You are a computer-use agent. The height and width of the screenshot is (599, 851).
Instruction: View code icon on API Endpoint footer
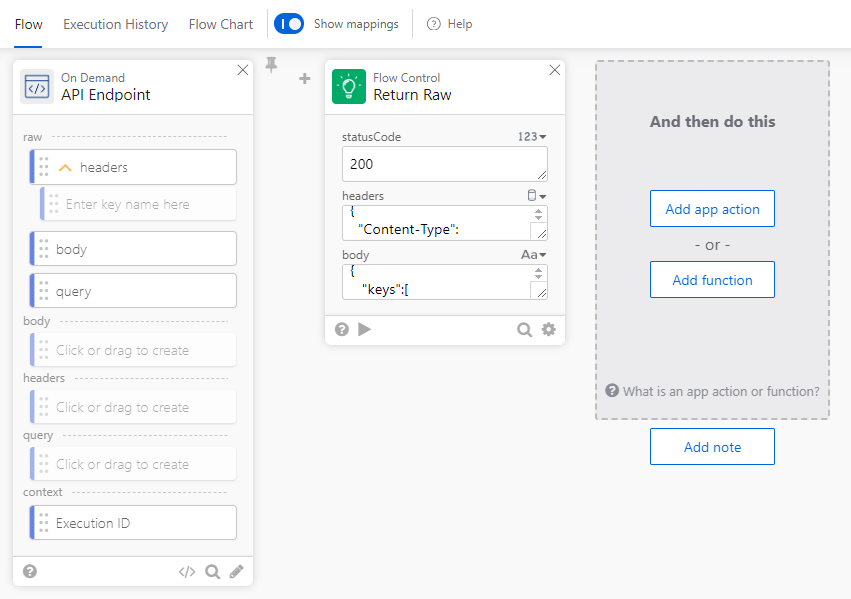click(187, 571)
